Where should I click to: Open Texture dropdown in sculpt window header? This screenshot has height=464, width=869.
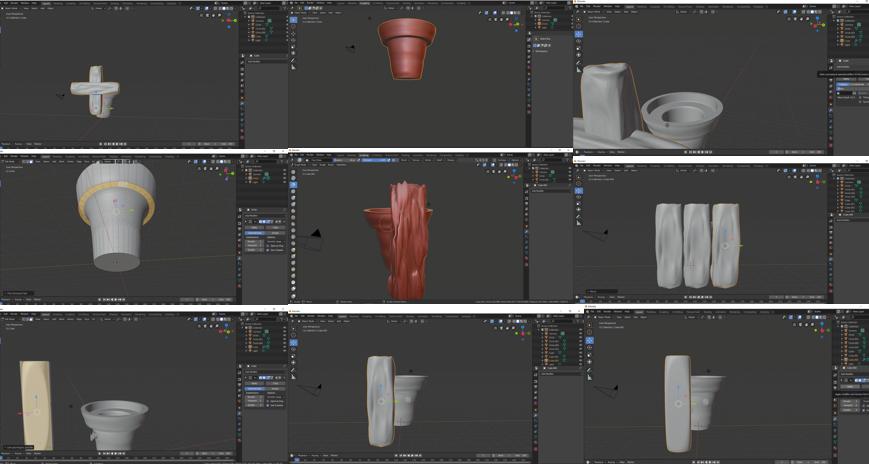coord(417,160)
